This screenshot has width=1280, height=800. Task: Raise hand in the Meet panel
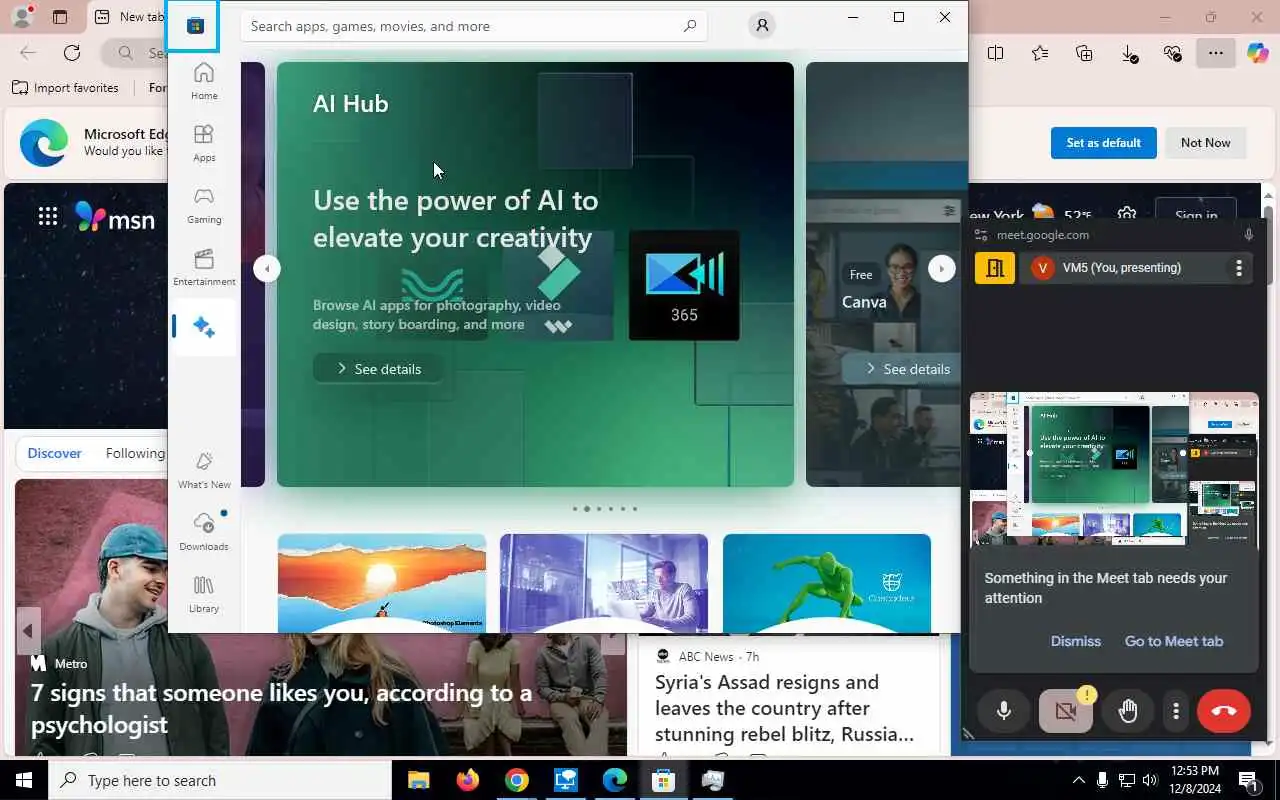click(x=1128, y=711)
